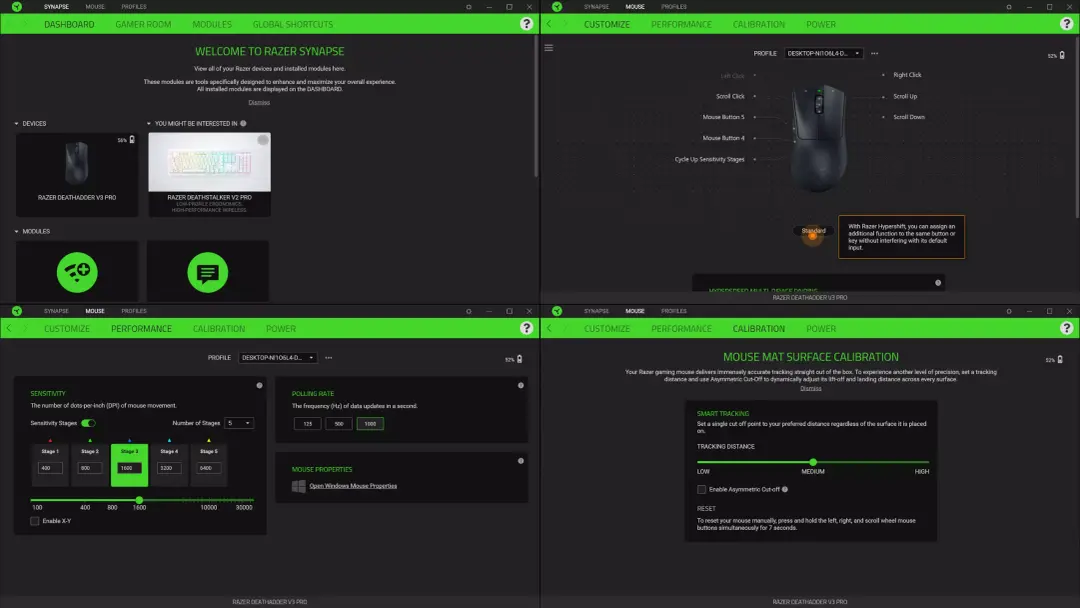Open the green chat bubble module
The height and width of the screenshot is (608, 1080).
tap(207, 272)
